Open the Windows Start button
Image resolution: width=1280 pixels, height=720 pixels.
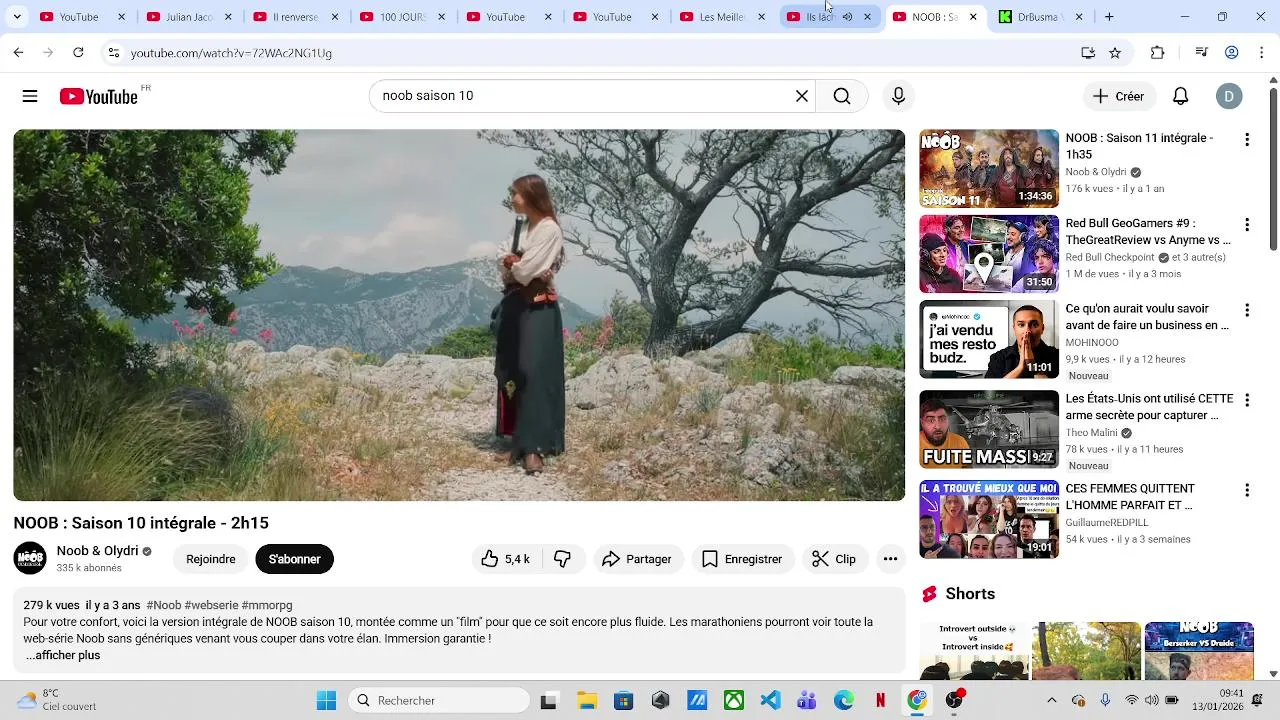click(x=327, y=700)
